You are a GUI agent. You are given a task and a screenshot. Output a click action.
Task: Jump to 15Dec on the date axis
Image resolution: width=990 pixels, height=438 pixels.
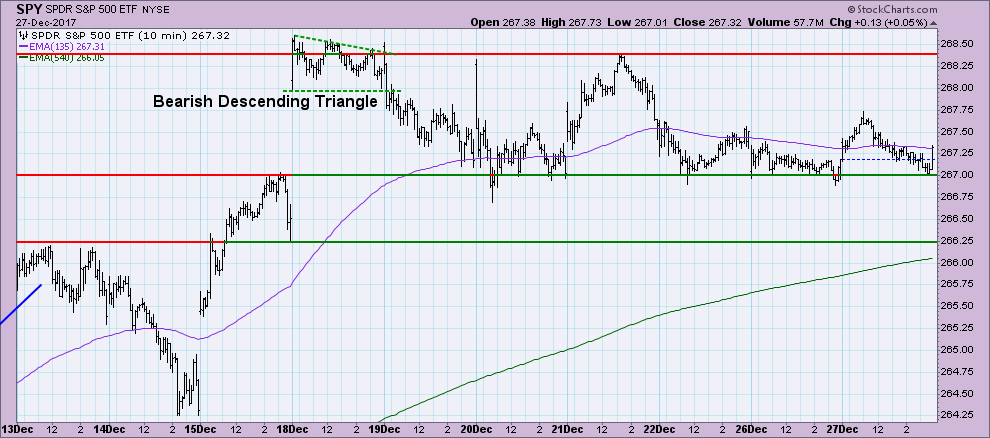pyautogui.click(x=200, y=429)
